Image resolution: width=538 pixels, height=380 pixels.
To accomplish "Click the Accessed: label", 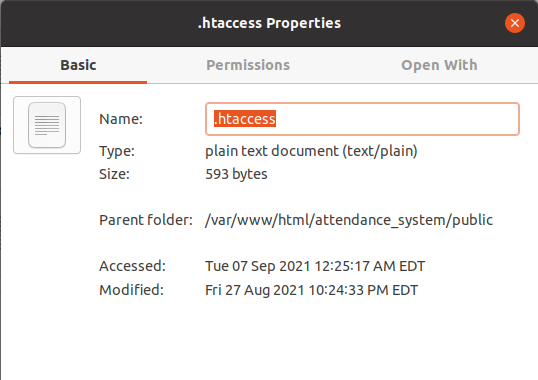I will click(132, 266).
